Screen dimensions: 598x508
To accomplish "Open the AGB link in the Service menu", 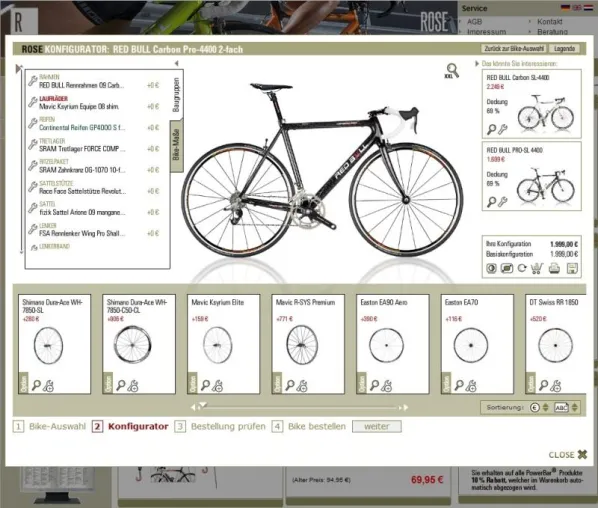I will (x=474, y=21).
